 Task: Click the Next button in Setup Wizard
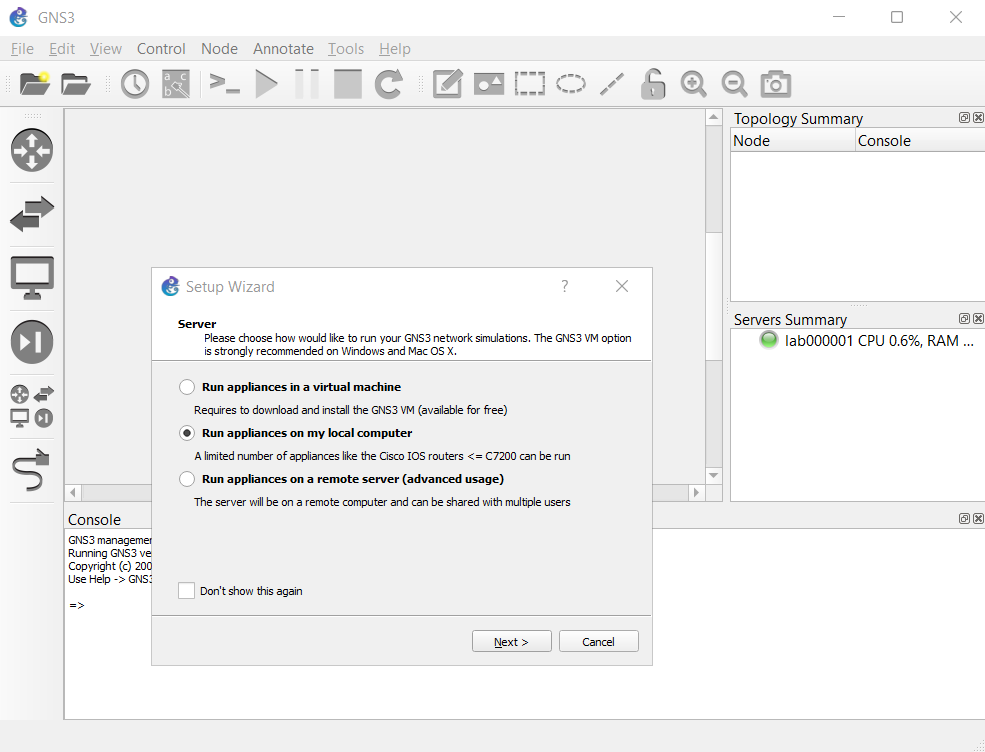pos(511,642)
